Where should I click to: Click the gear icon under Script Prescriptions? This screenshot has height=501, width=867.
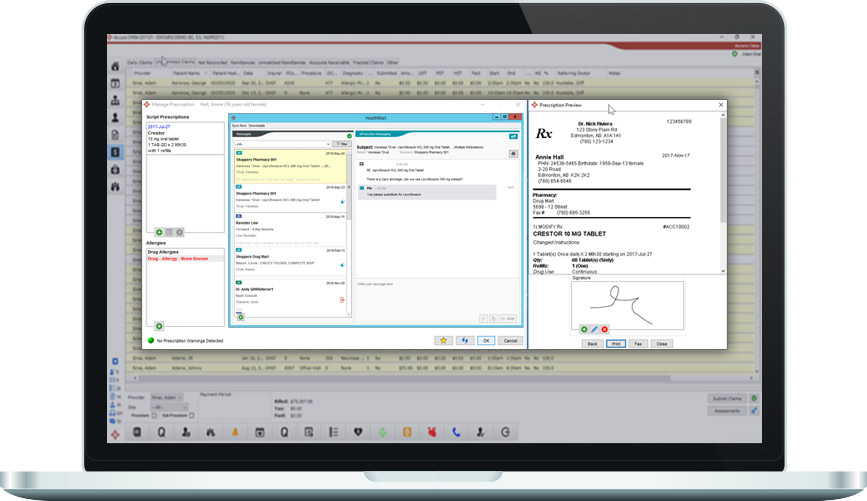pos(179,232)
